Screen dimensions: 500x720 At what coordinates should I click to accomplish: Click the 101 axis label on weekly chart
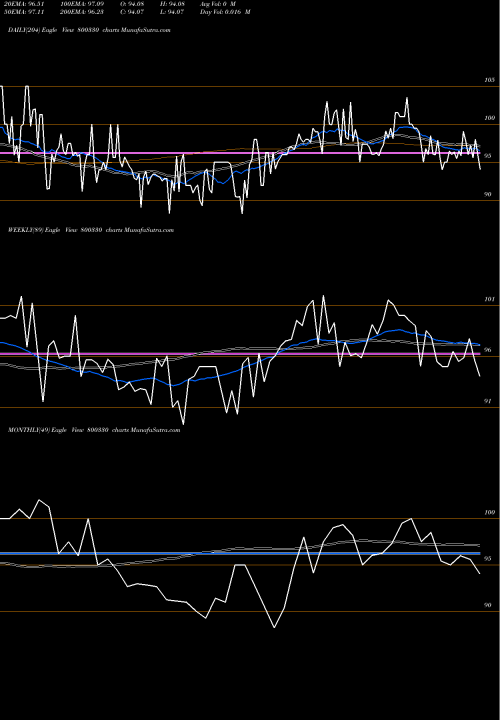(x=489, y=299)
